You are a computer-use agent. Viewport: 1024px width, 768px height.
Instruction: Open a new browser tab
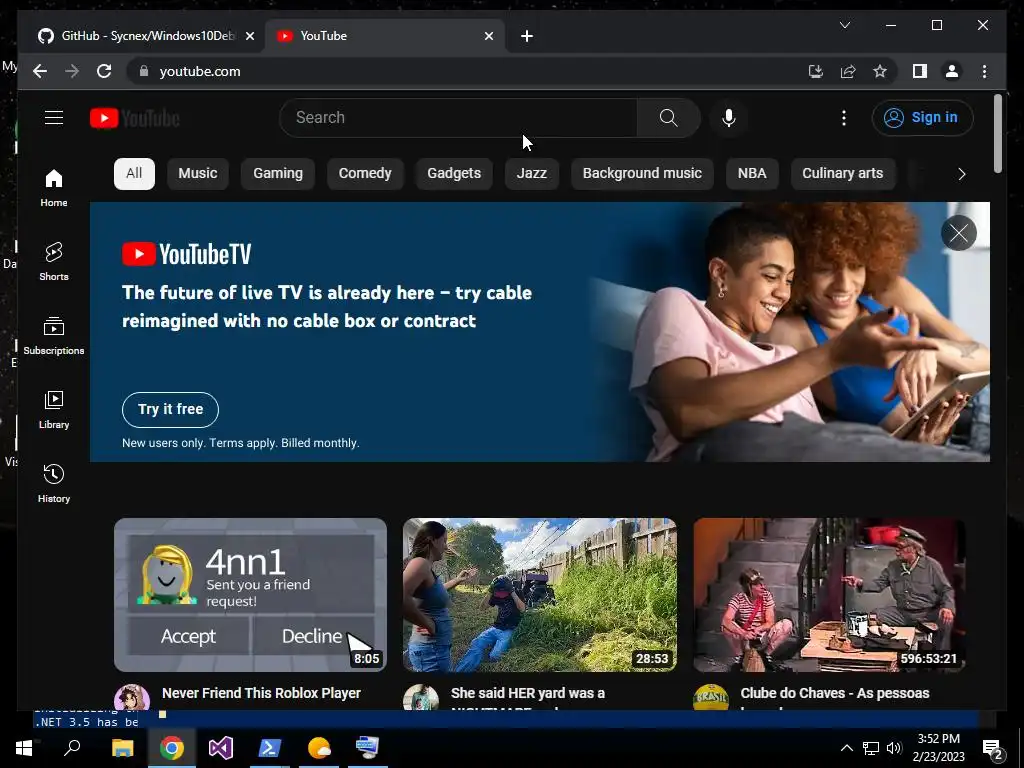pyautogui.click(x=526, y=36)
